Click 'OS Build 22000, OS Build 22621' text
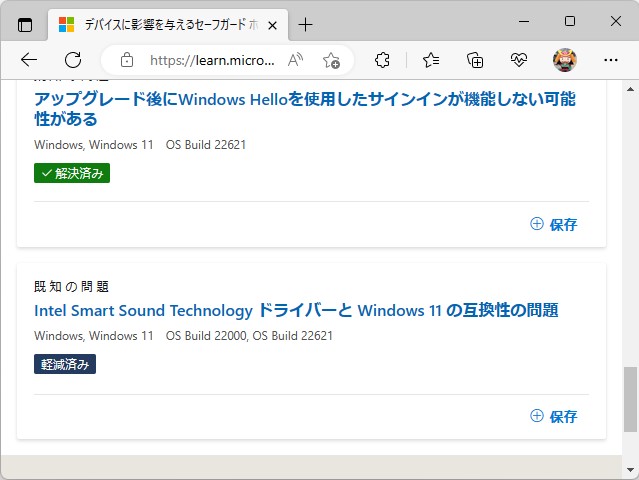The width and height of the screenshot is (639, 480). click(x=249, y=336)
